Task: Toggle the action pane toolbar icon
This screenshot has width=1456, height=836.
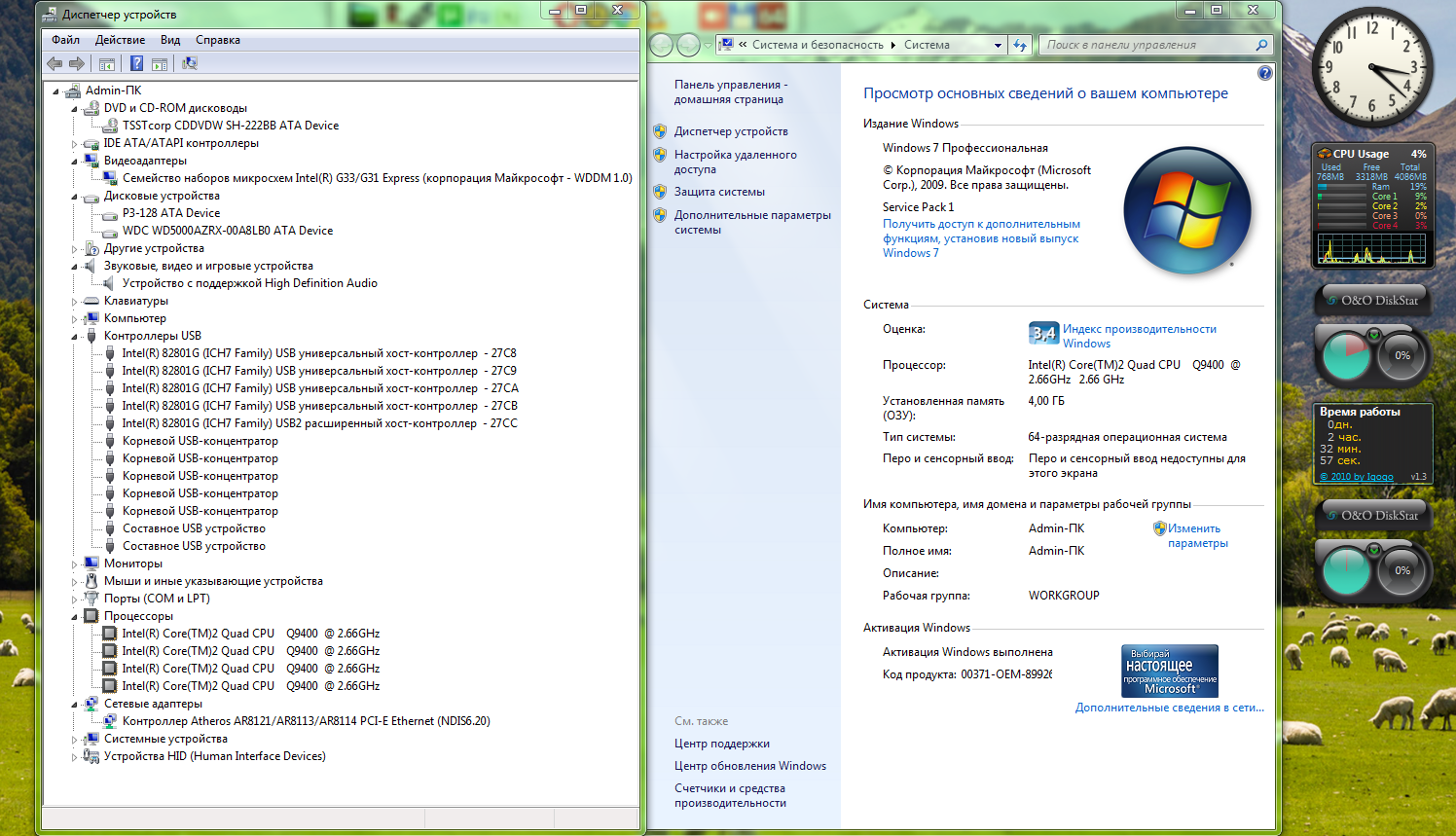Action: tap(160, 63)
